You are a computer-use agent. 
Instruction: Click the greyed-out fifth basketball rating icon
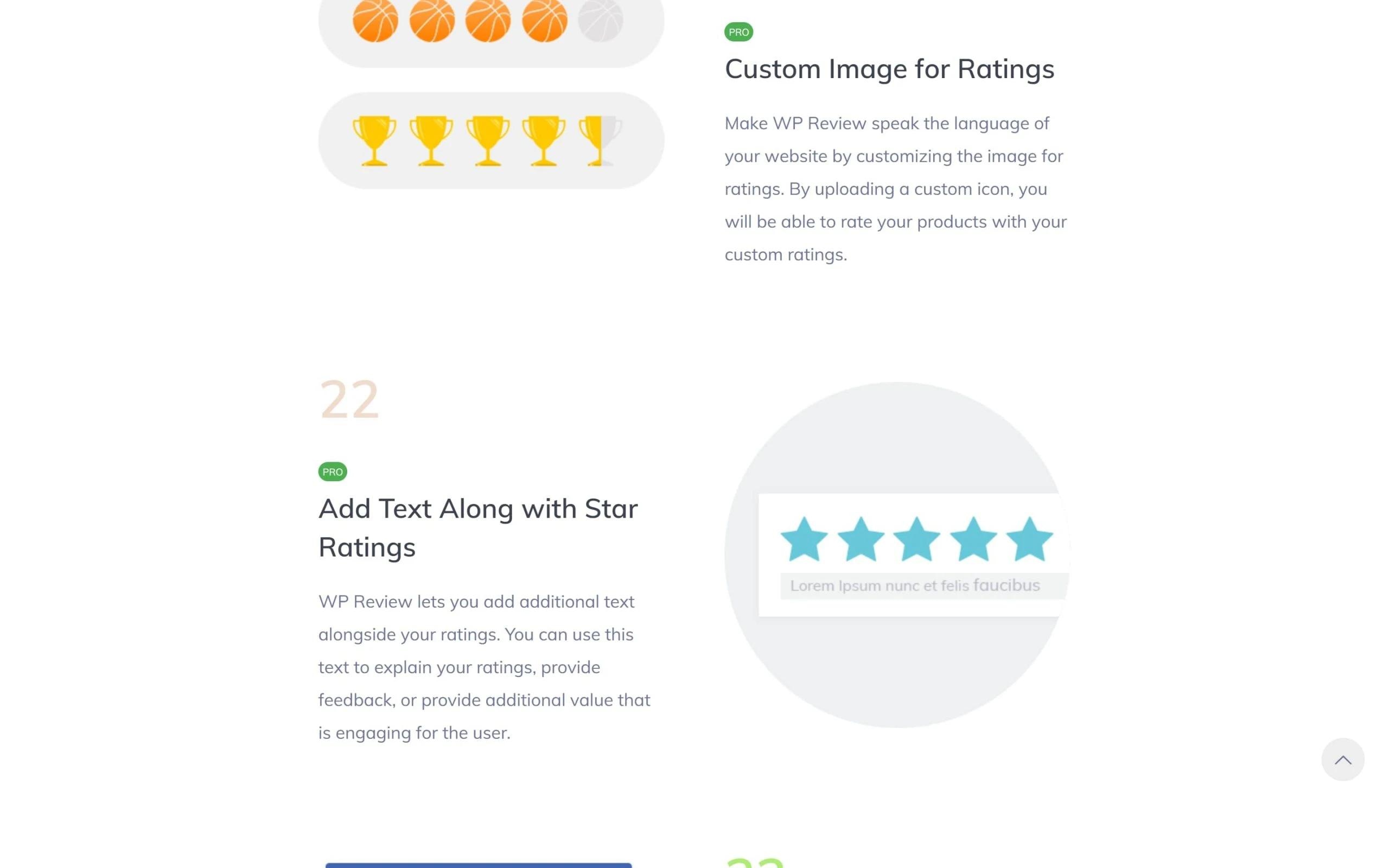click(600, 21)
